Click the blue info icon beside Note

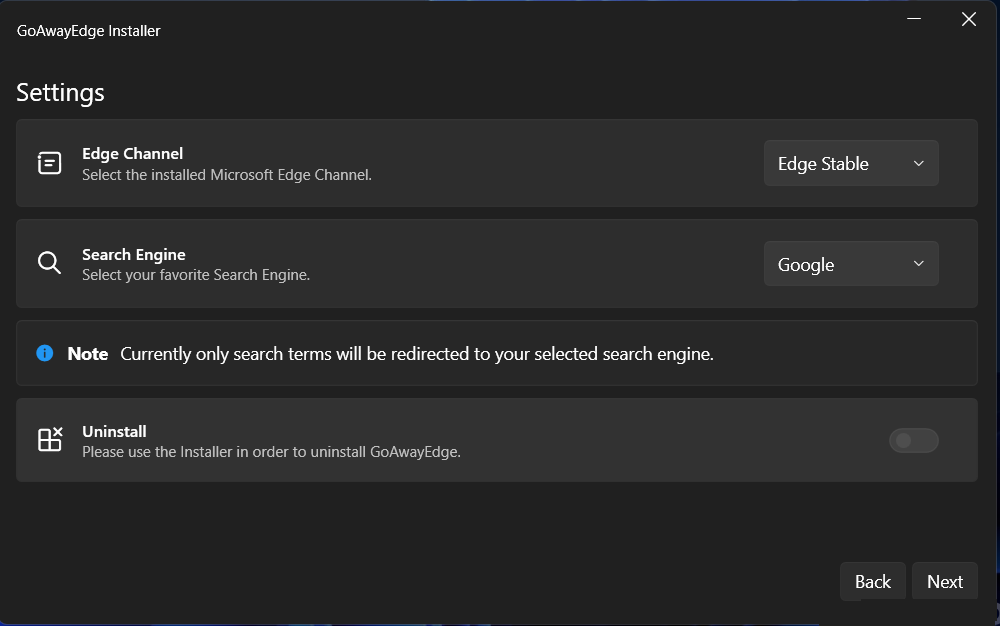pos(45,353)
